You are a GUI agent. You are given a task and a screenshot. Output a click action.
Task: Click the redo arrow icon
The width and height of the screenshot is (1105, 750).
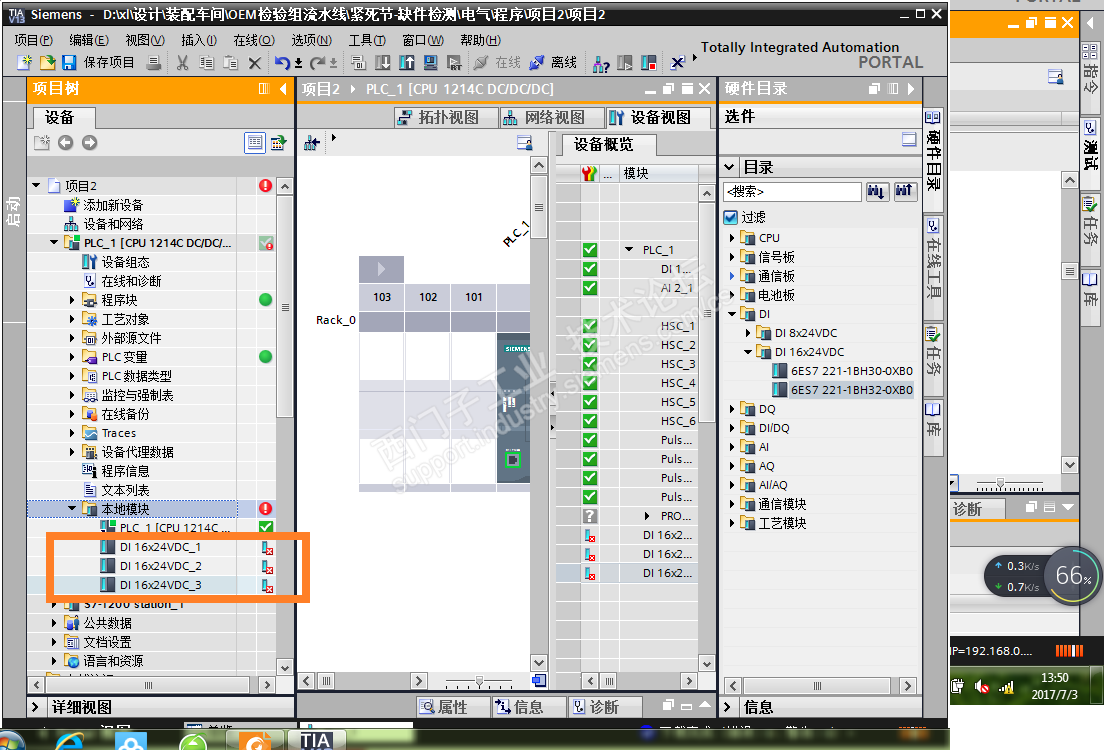pos(318,63)
